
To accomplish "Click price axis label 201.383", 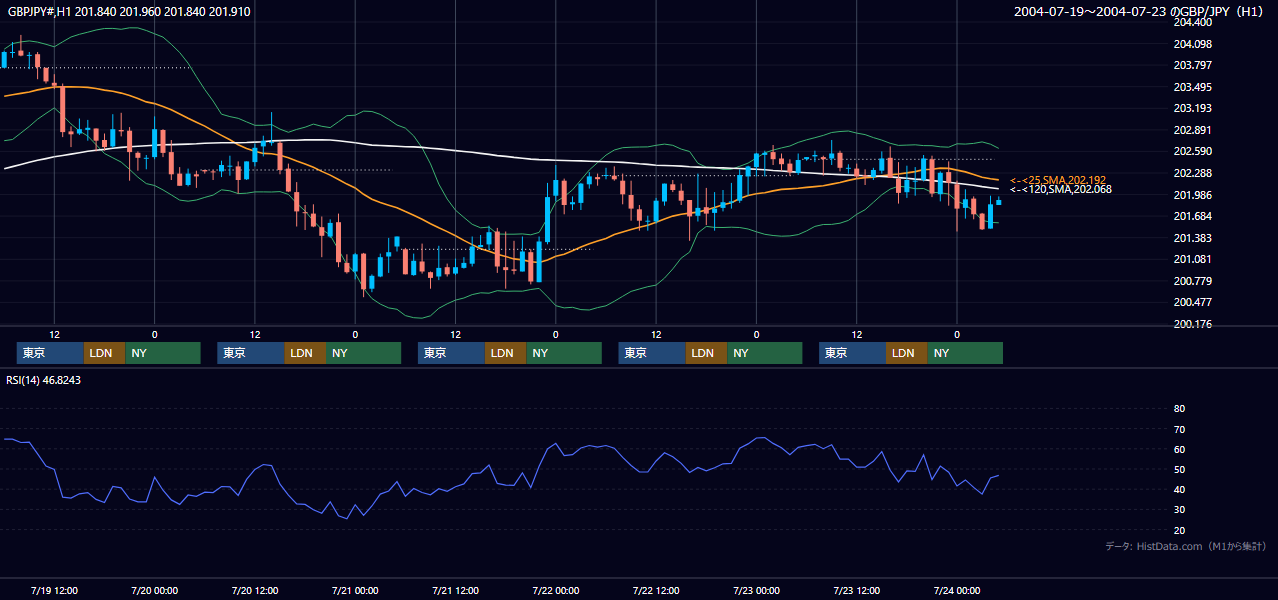I will pos(1191,238).
